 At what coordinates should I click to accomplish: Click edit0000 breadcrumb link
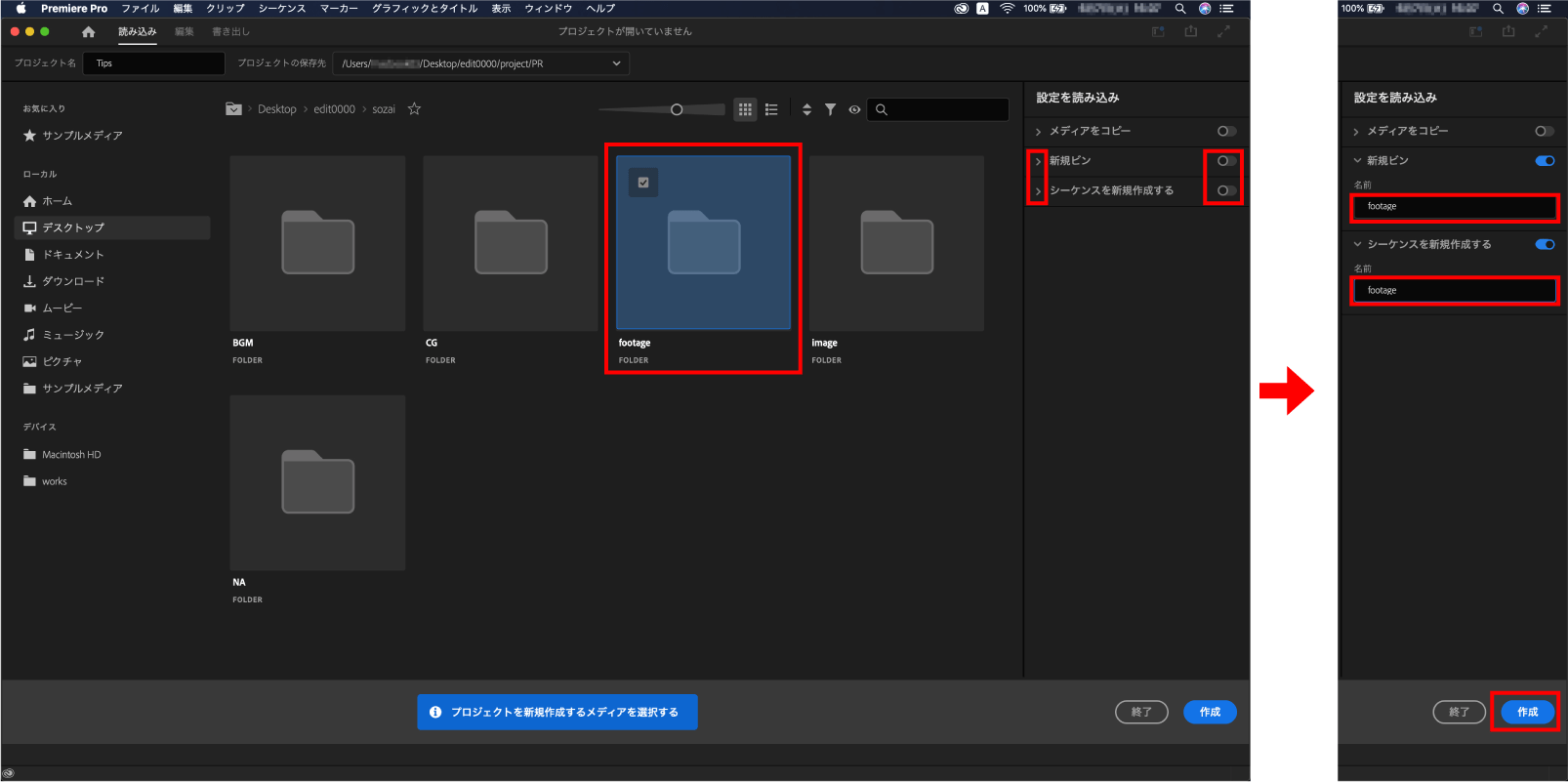(334, 109)
